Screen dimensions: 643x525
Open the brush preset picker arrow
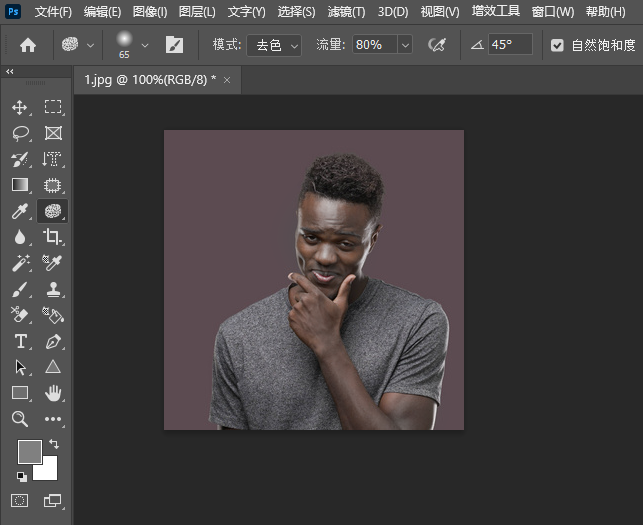pos(145,45)
